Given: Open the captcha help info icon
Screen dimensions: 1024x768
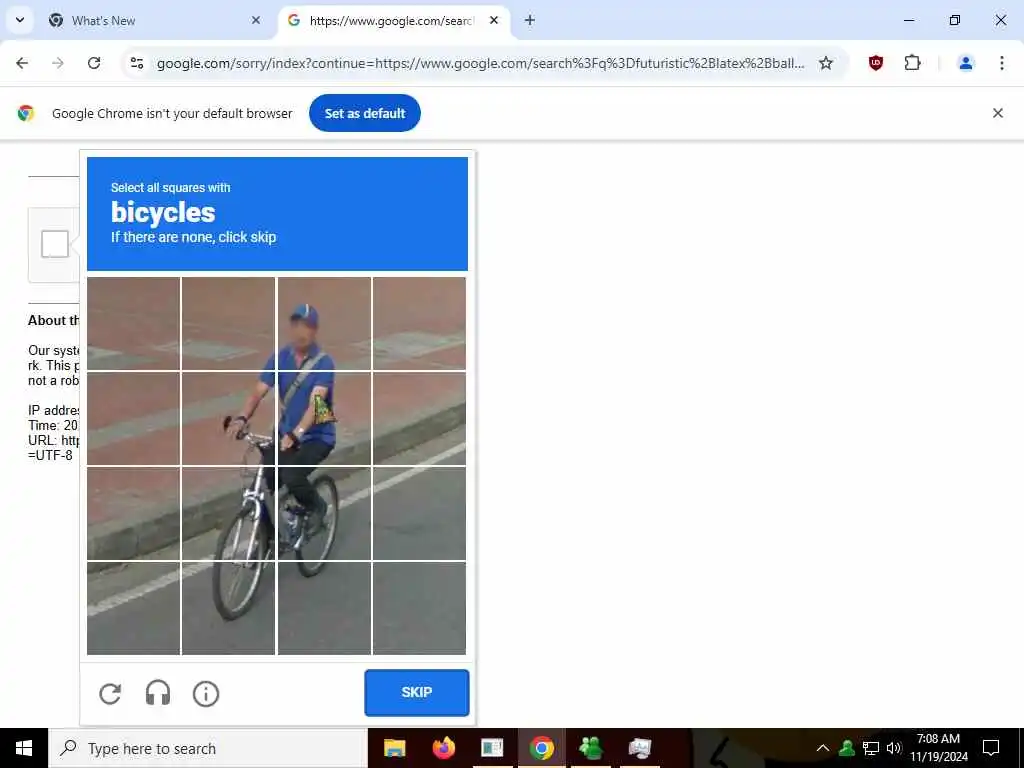Looking at the screenshot, I should (x=206, y=694).
